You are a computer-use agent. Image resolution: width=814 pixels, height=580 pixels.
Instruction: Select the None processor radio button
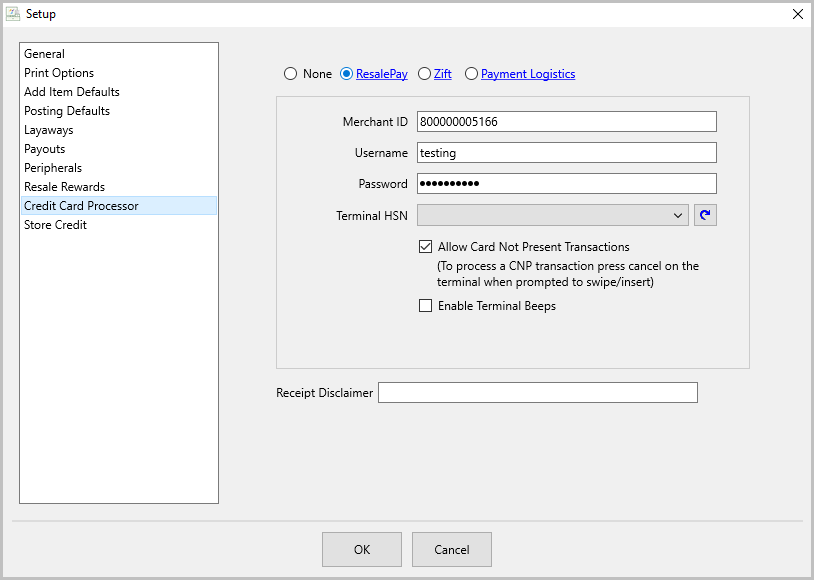coord(290,74)
